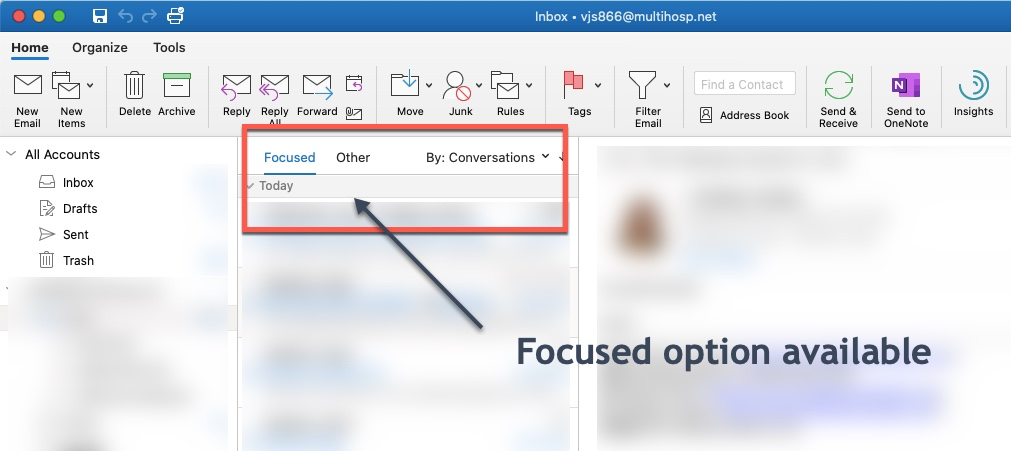This screenshot has height=451, width=1011.
Task: Delete the selected message
Action: pos(134,95)
